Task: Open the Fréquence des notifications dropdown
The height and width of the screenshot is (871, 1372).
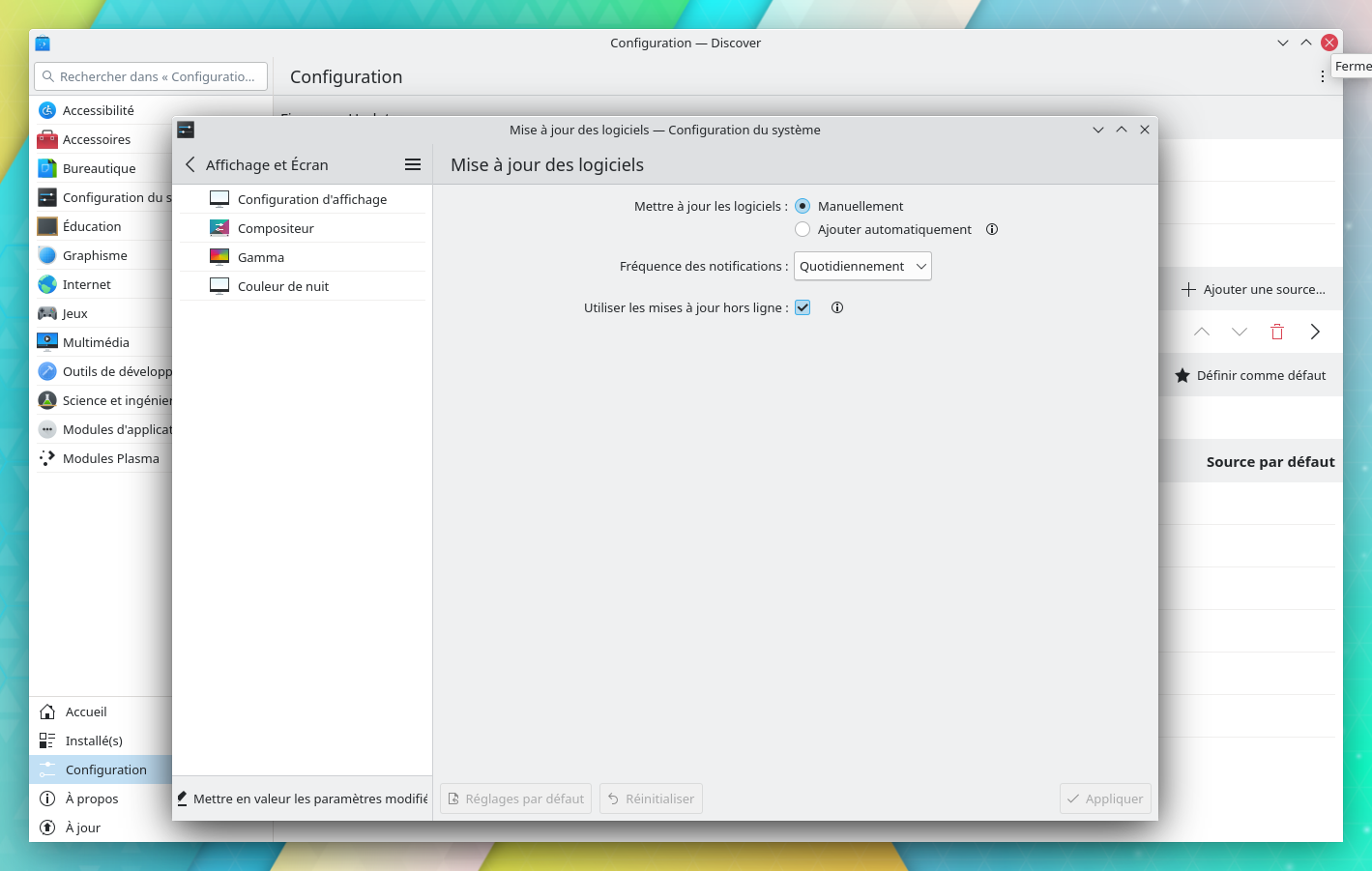Action: tap(862, 266)
